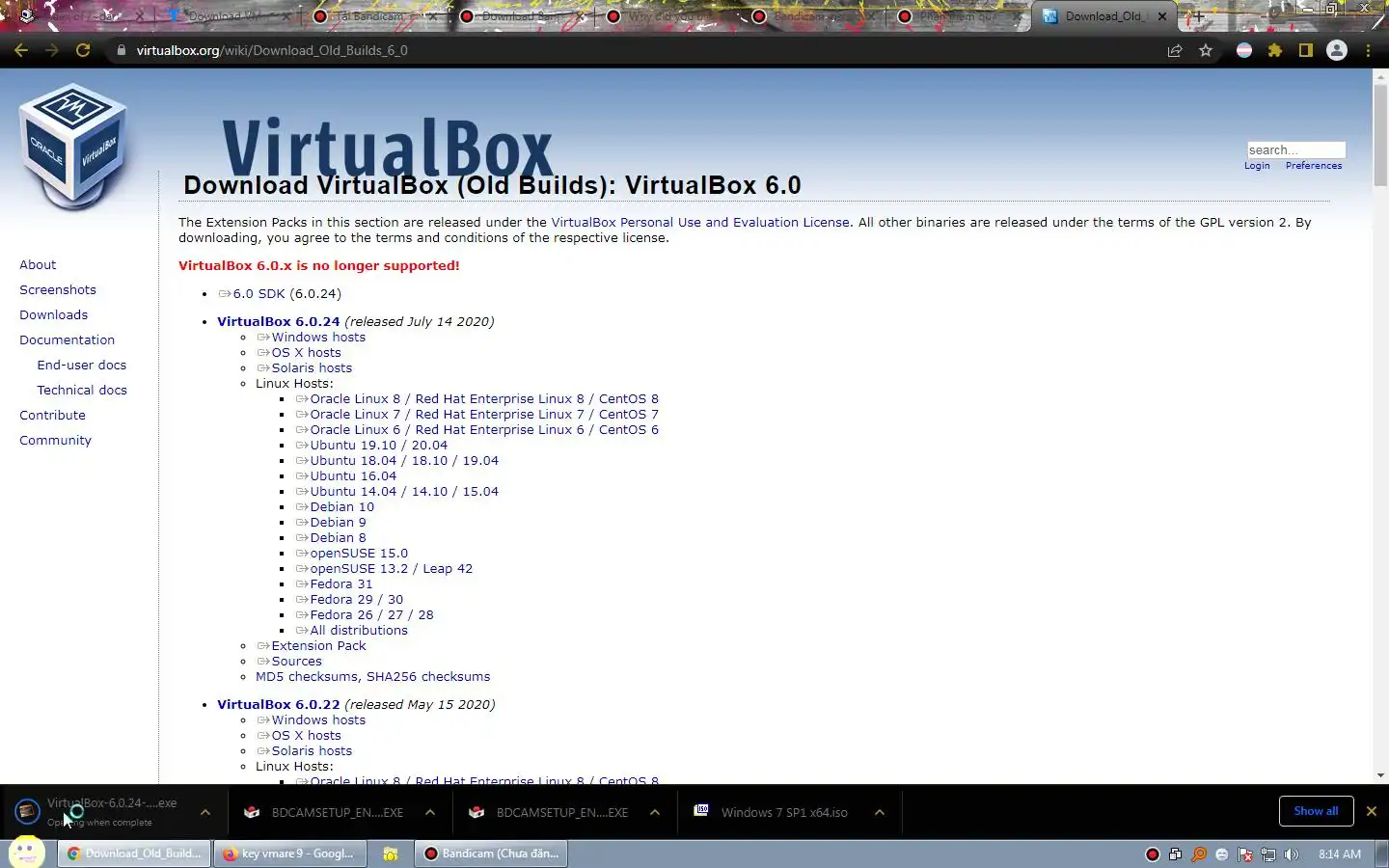Click the page vertical scrollbar thumb

coord(1380,135)
